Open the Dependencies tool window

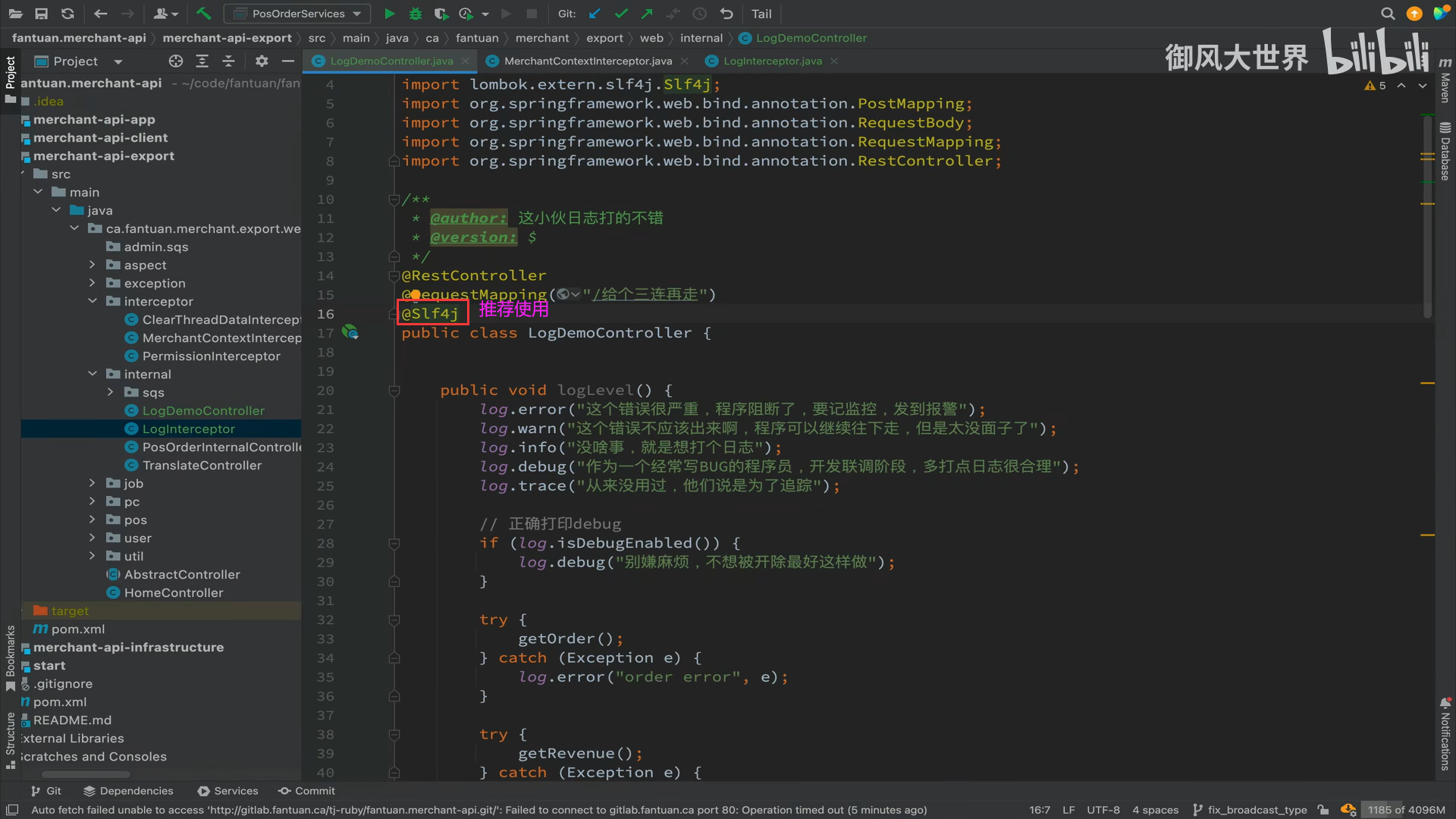pyautogui.click(x=128, y=791)
